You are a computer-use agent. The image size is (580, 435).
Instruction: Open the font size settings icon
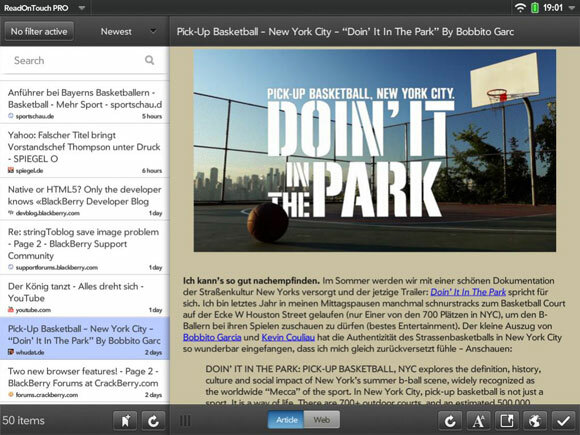(478, 421)
